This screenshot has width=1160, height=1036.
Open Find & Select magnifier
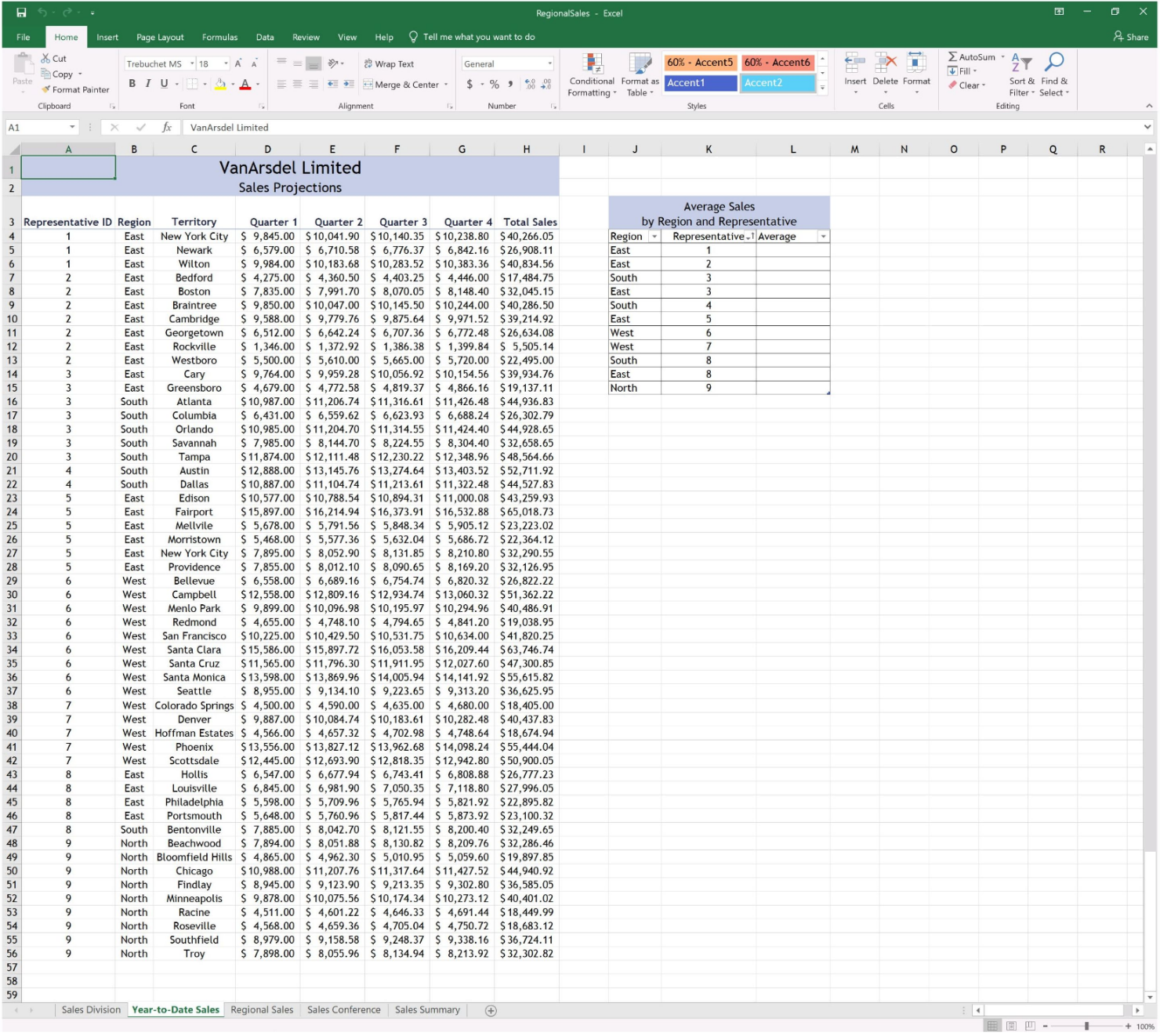(1054, 75)
